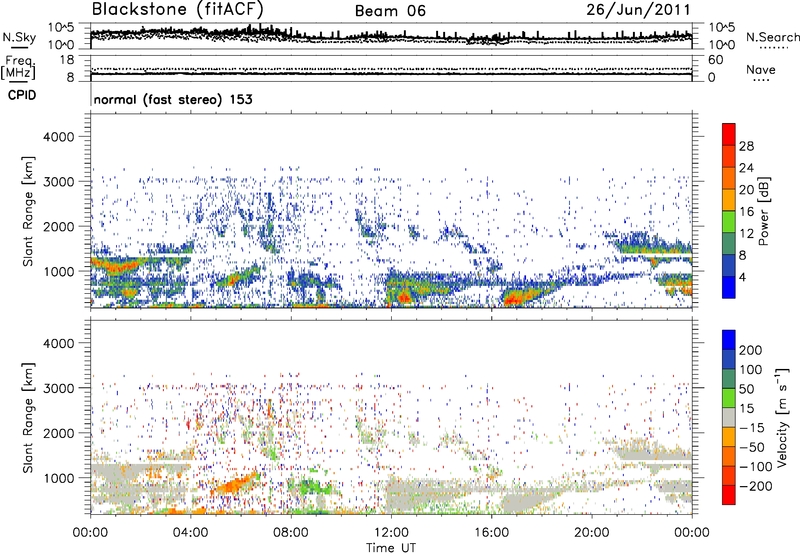800x554 pixels.
Task: Click the '−200' Velocity colorbar value
Action: 756,486
